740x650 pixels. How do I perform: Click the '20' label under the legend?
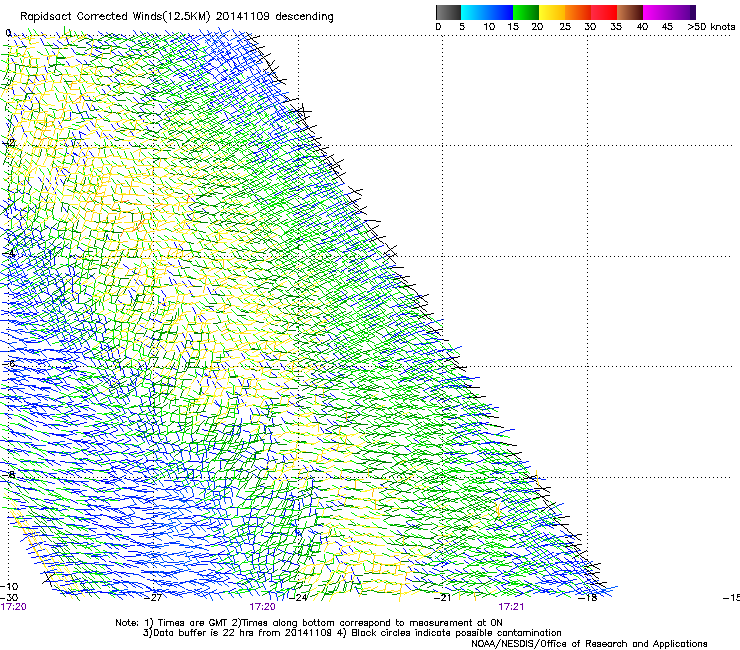click(x=537, y=27)
